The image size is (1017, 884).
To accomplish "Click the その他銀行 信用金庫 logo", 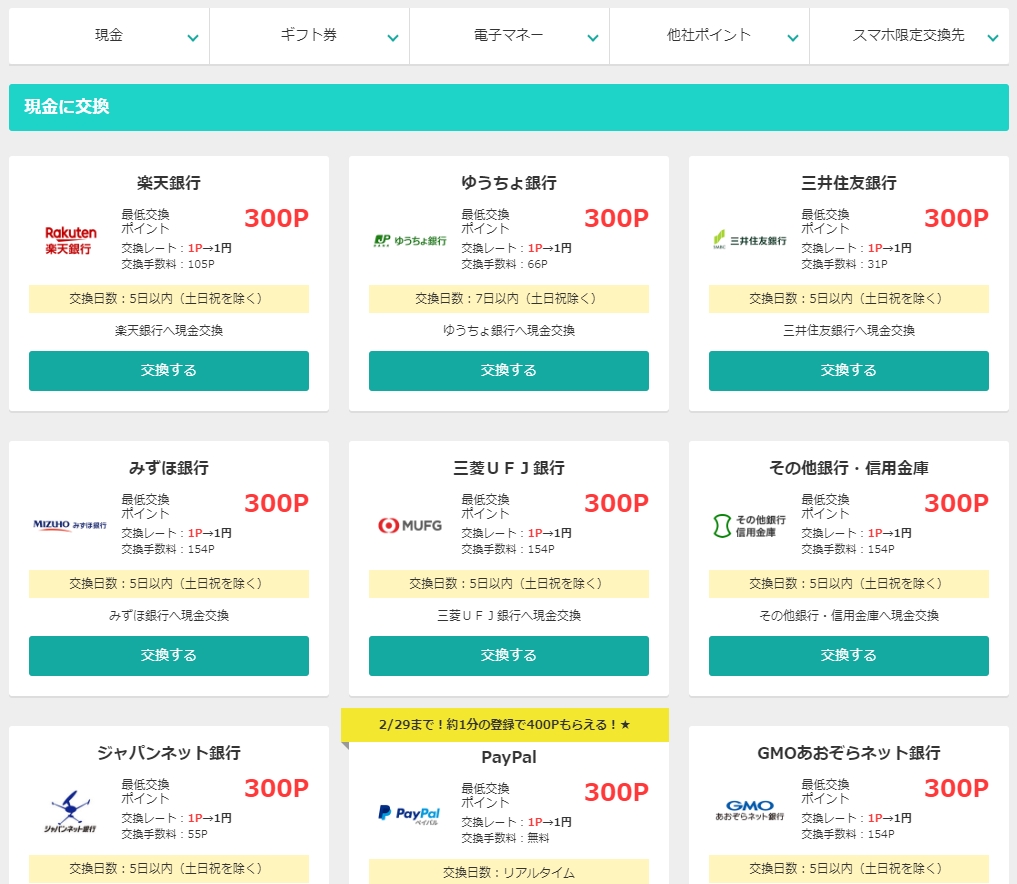I will 749,525.
